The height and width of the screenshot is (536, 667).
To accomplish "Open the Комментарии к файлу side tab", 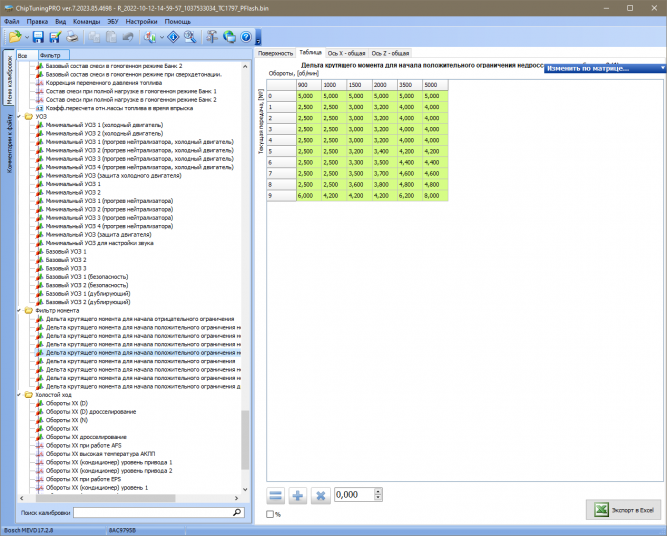I will tap(9, 143).
